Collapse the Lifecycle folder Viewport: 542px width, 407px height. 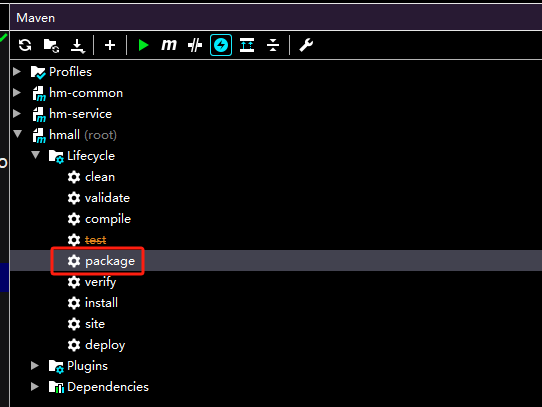click(35, 155)
